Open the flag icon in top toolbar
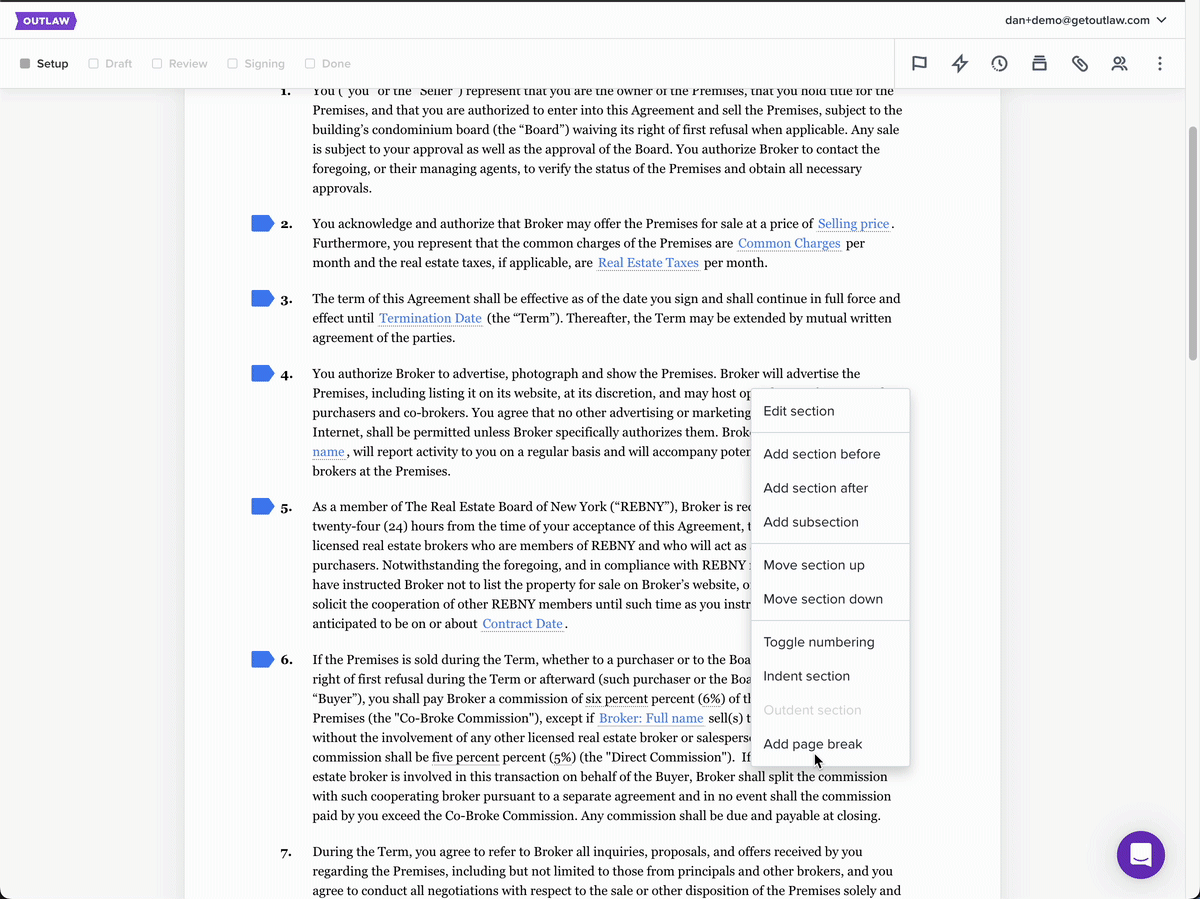The width and height of the screenshot is (1200, 899). pos(919,64)
